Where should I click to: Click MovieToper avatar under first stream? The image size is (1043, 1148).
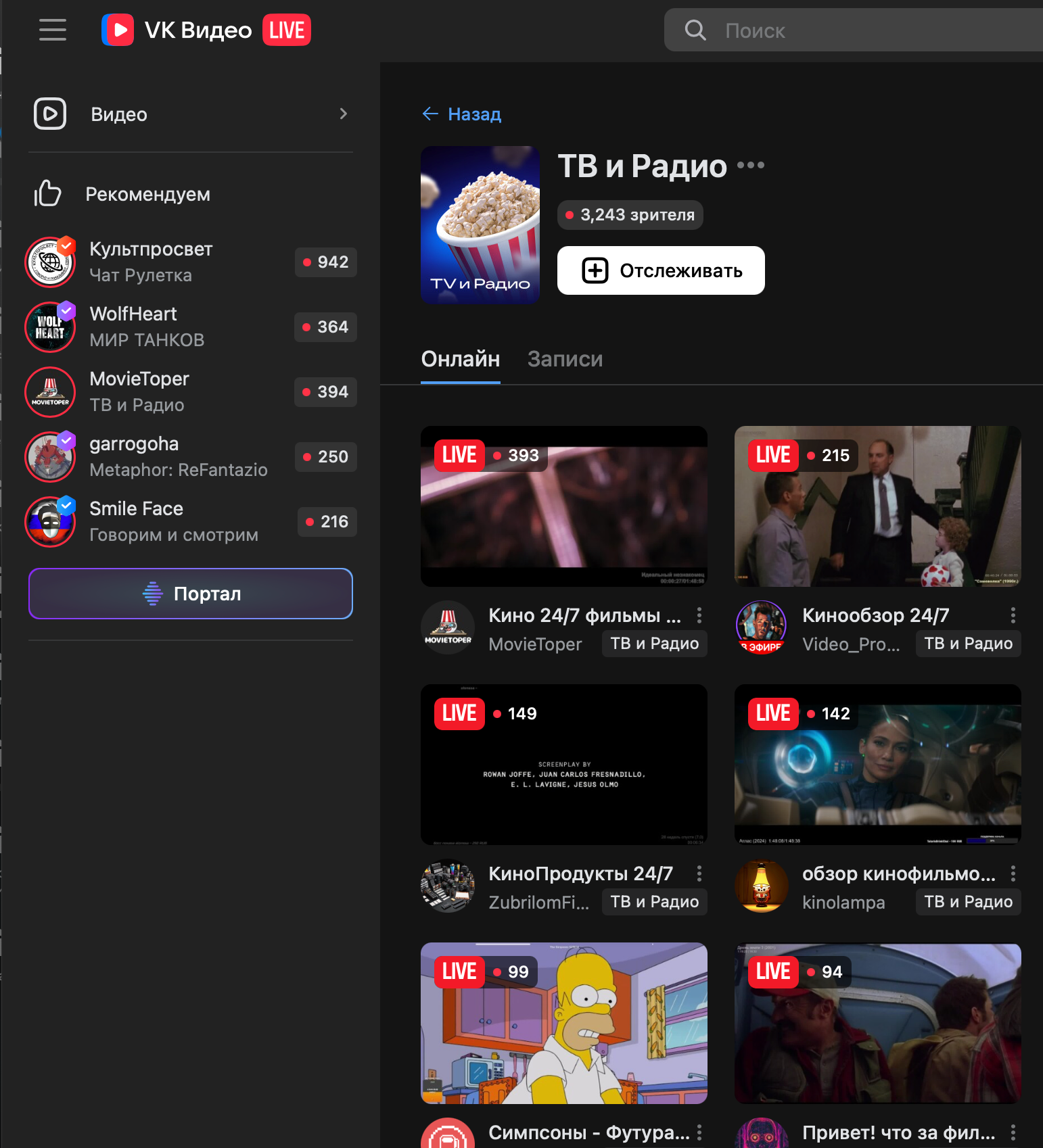448,627
